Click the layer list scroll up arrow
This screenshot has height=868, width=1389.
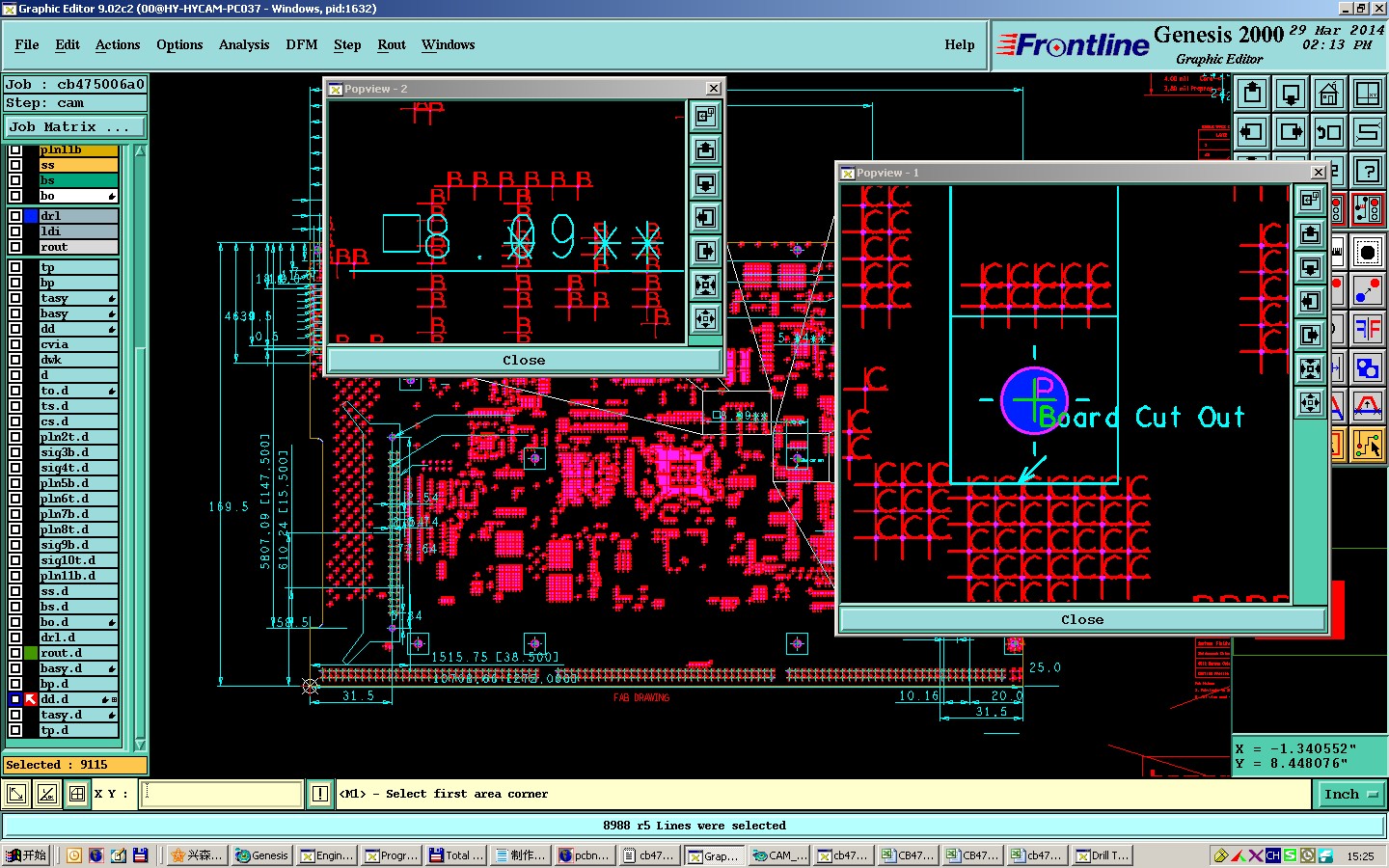(x=141, y=151)
